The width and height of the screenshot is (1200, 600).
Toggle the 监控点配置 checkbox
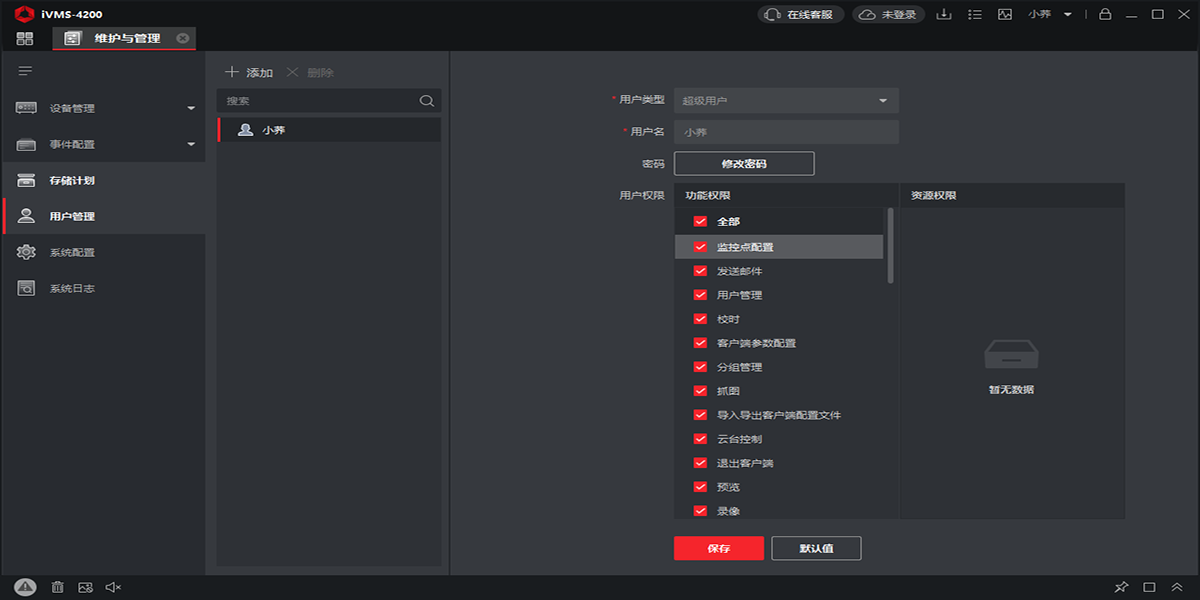[700, 247]
